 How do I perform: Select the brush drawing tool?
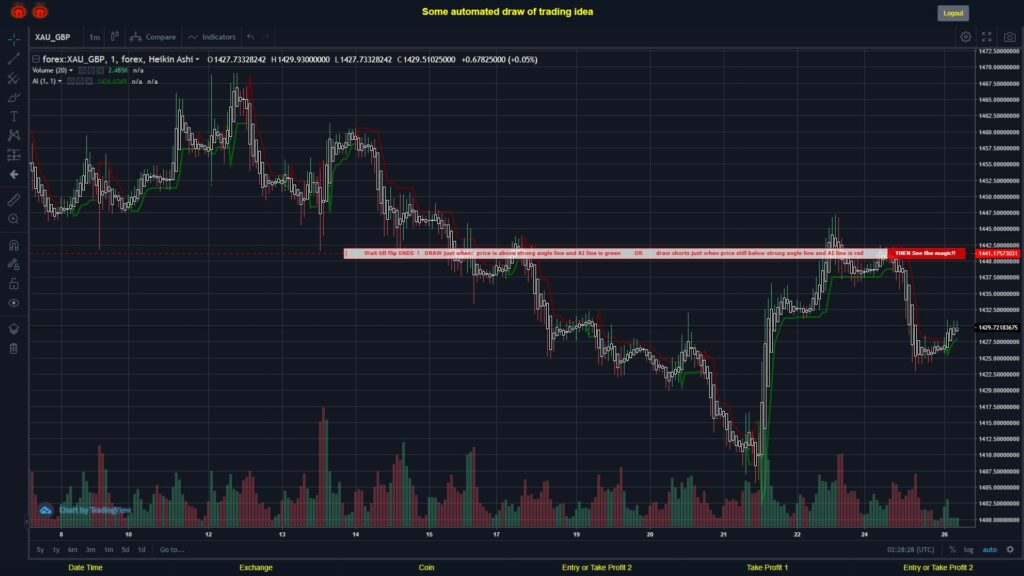point(14,97)
